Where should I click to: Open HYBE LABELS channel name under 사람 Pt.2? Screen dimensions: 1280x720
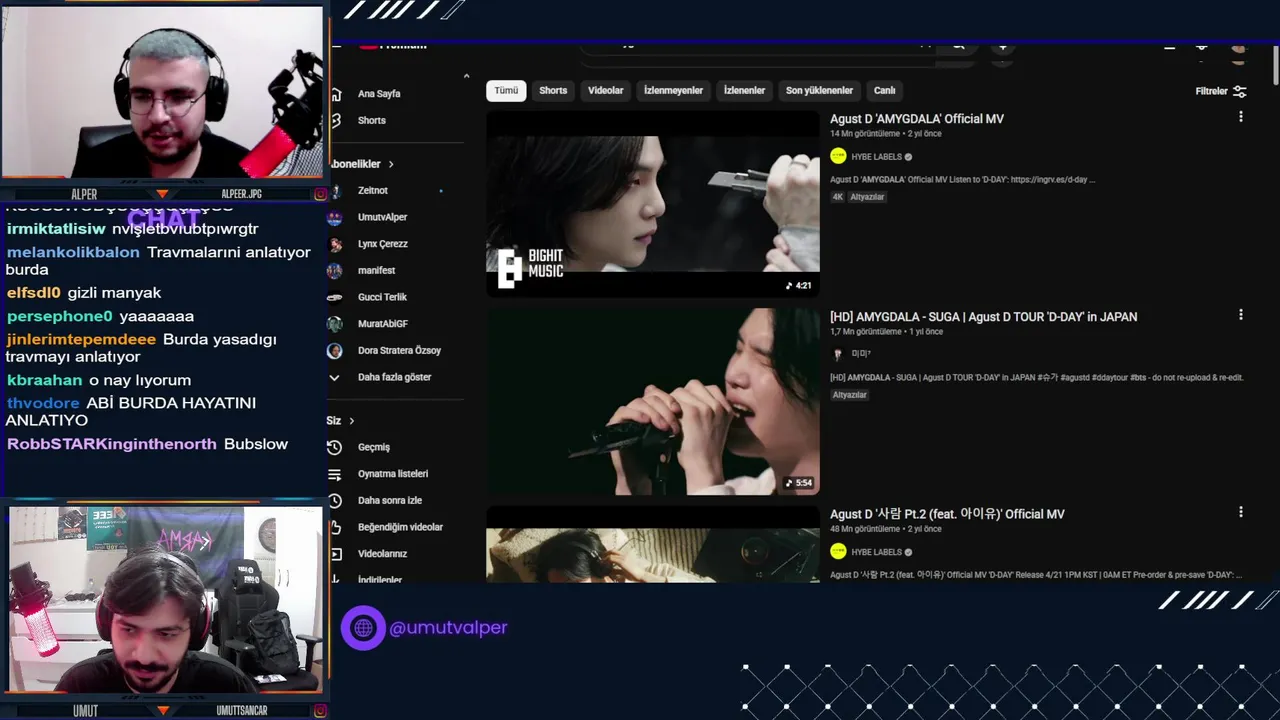click(876, 552)
